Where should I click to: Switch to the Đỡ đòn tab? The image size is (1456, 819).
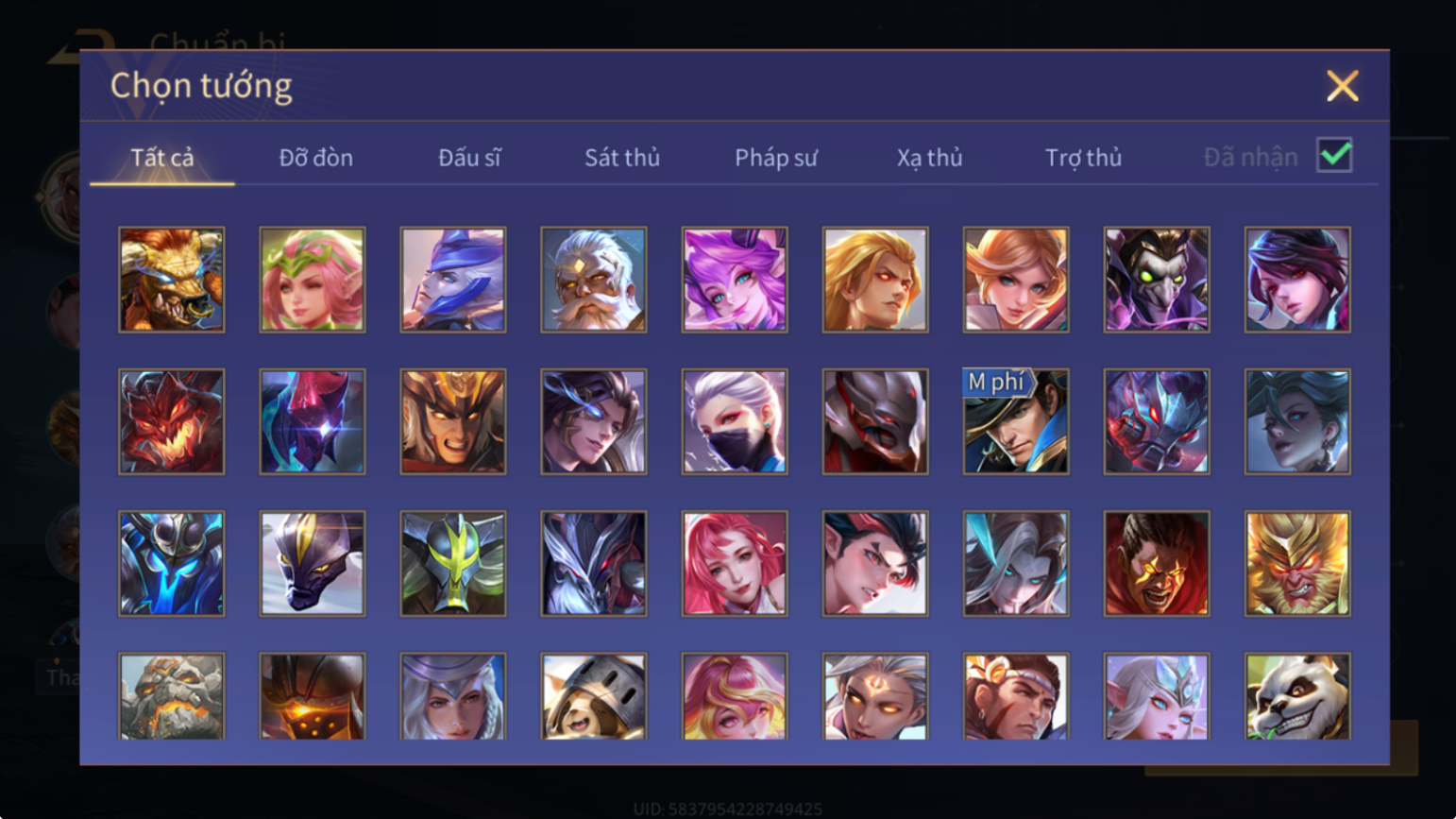point(316,157)
